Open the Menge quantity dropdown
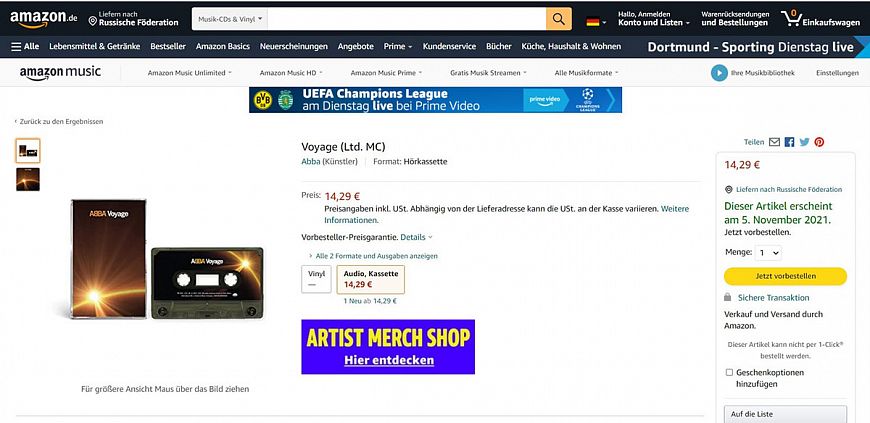Screen dimensions: 870x423 (768, 253)
